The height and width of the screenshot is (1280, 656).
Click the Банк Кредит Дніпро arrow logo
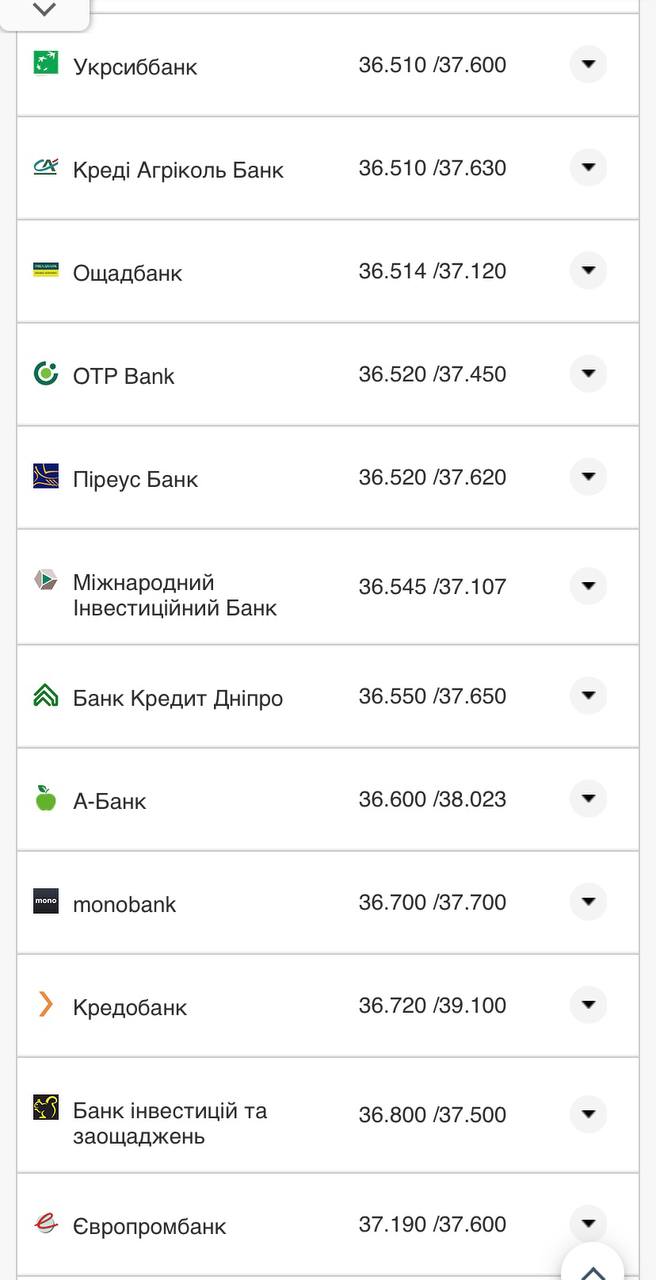[x=45, y=695]
